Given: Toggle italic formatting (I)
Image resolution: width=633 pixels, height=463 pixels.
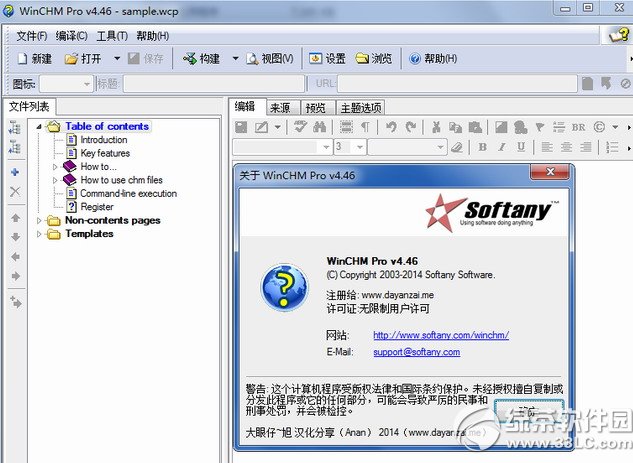Looking at the screenshot, I should 501,147.
